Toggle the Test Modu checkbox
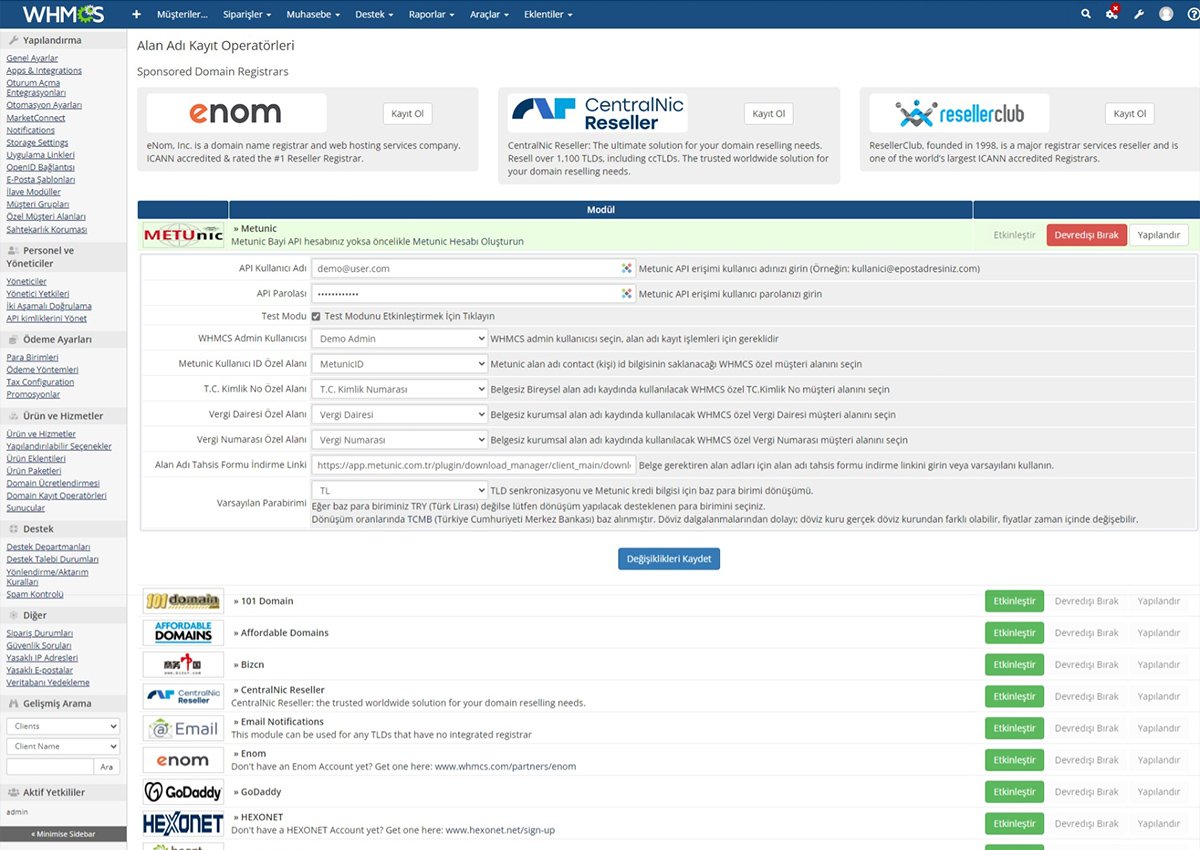This screenshot has width=1200, height=850. pos(316,316)
